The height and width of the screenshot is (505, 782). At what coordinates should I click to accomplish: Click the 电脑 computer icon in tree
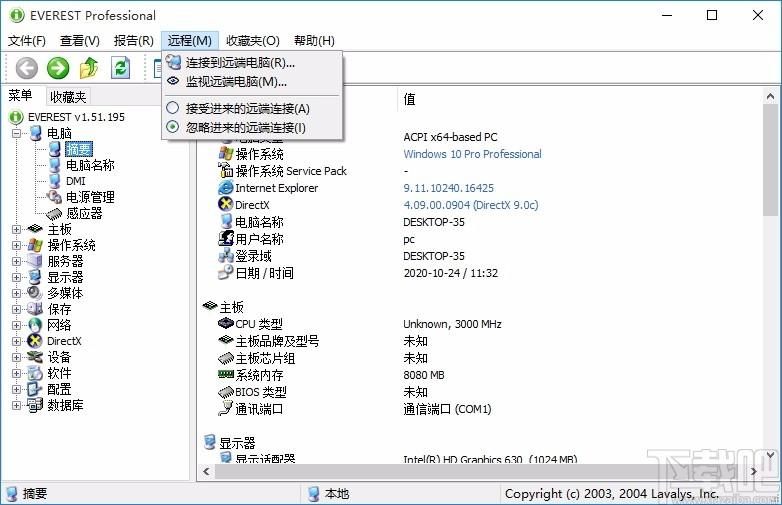click(x=36, y=133)
